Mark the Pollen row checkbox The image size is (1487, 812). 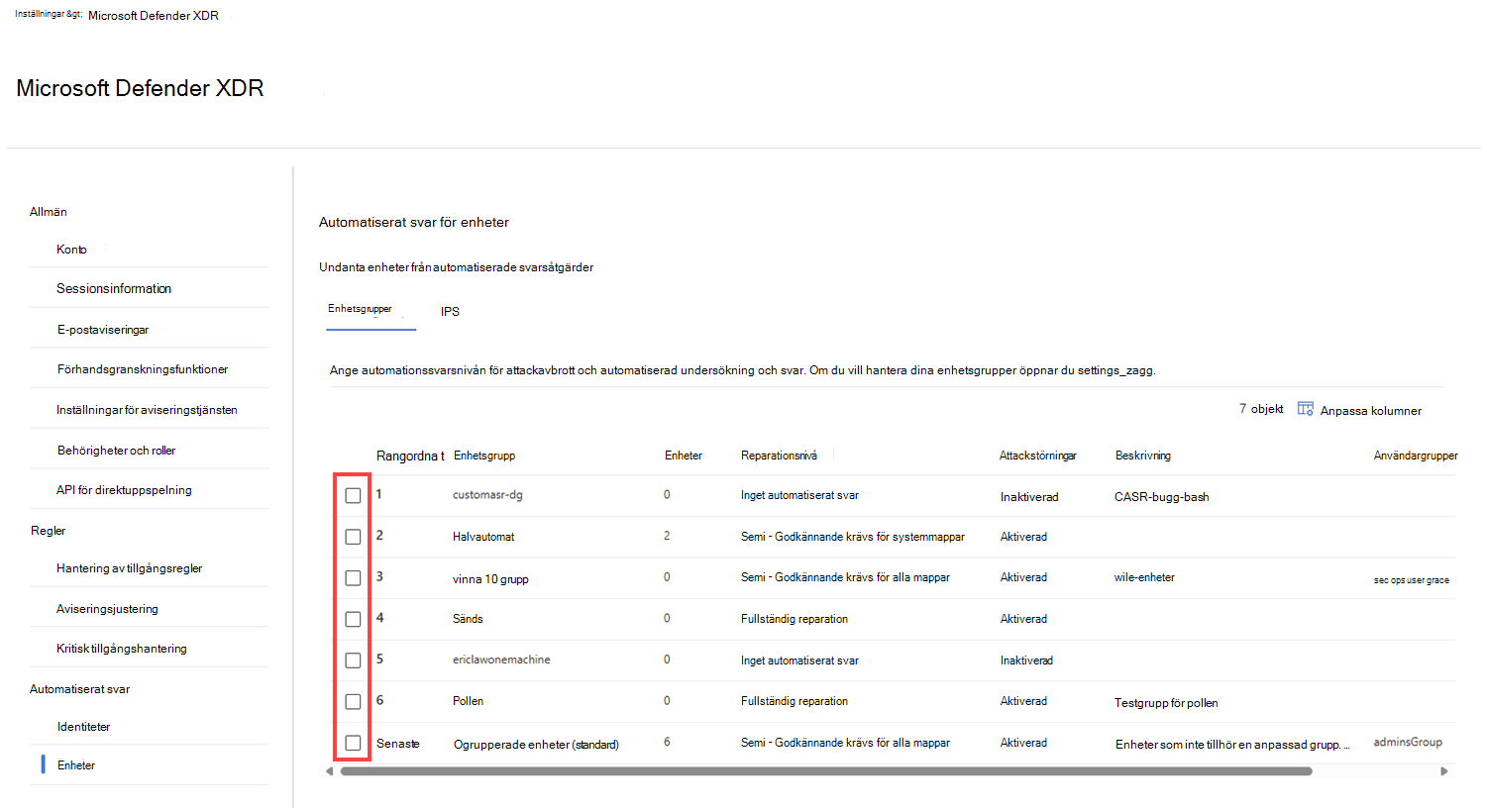[353, 702]
